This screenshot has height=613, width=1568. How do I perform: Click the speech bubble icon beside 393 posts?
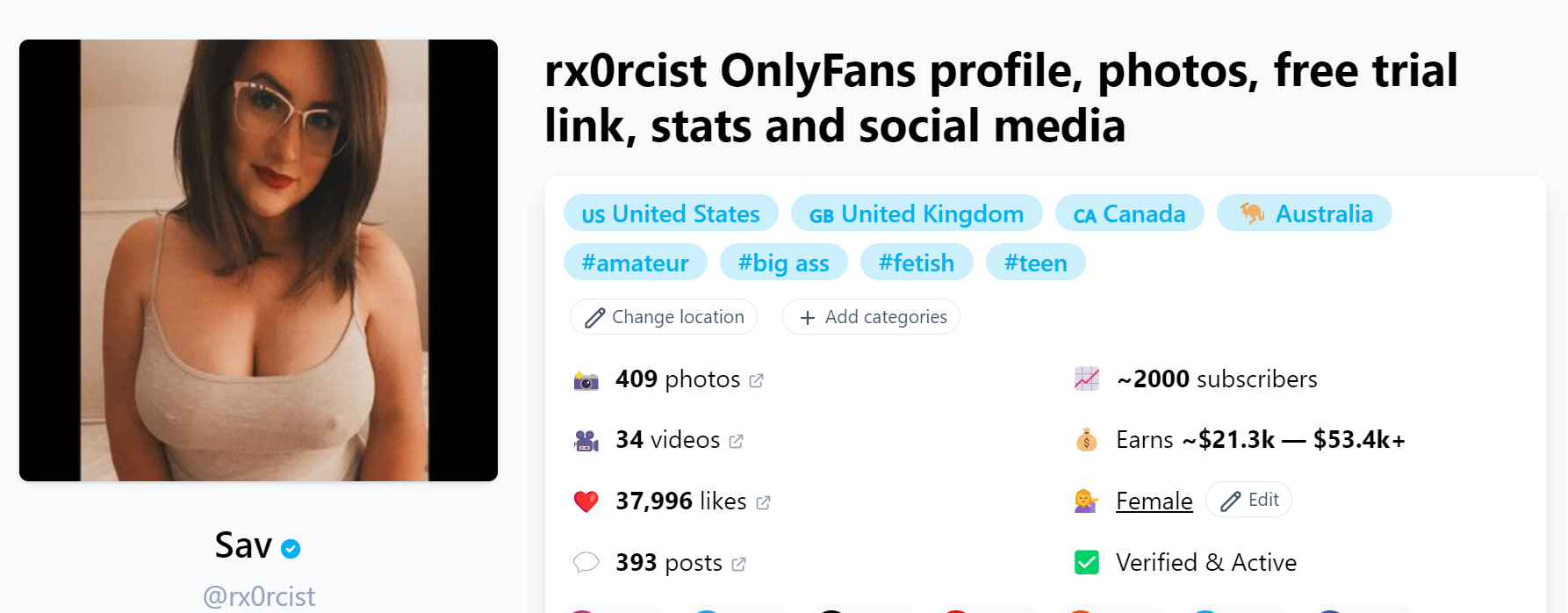coord(586,562)
